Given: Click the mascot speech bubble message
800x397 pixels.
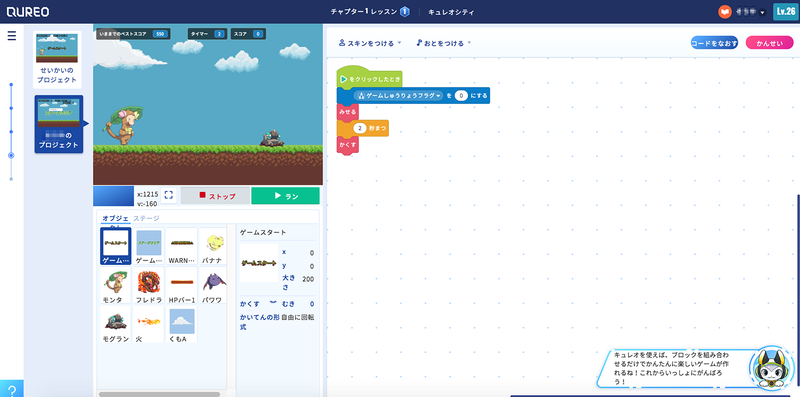Looking at the screenshot, I should [673, 368].
